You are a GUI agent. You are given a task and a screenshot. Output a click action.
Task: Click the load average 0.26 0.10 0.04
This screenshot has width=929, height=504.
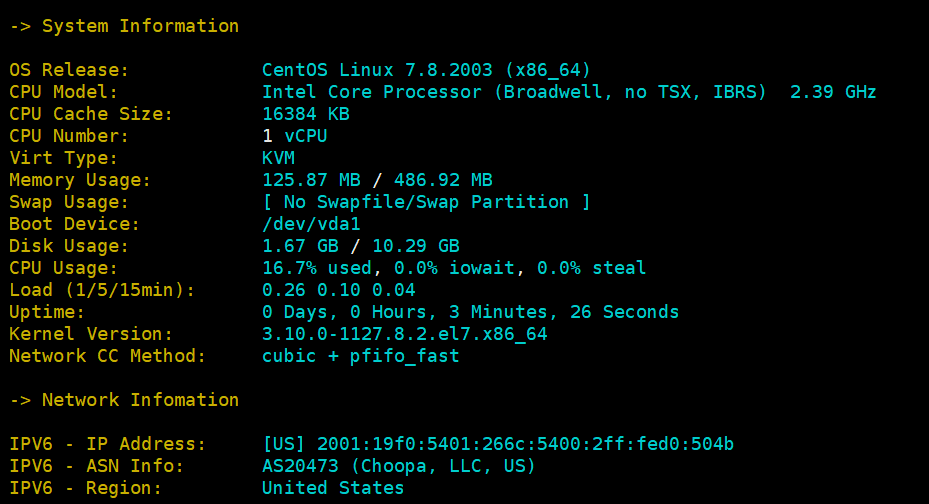pos(338,290)
